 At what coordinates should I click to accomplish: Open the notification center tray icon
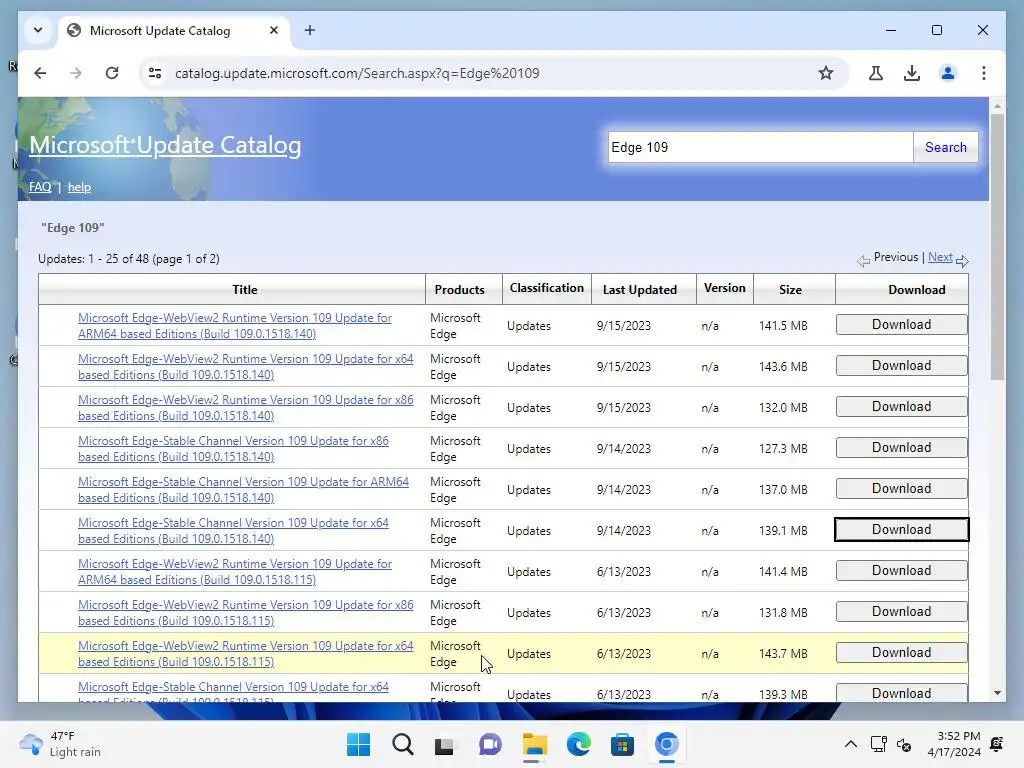997,744
